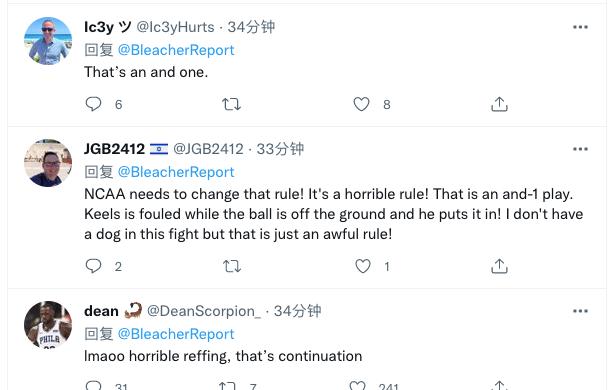Retweet Ic3y's 'That's an and one' tweet
Screen dimensions: 609x390
231,104
